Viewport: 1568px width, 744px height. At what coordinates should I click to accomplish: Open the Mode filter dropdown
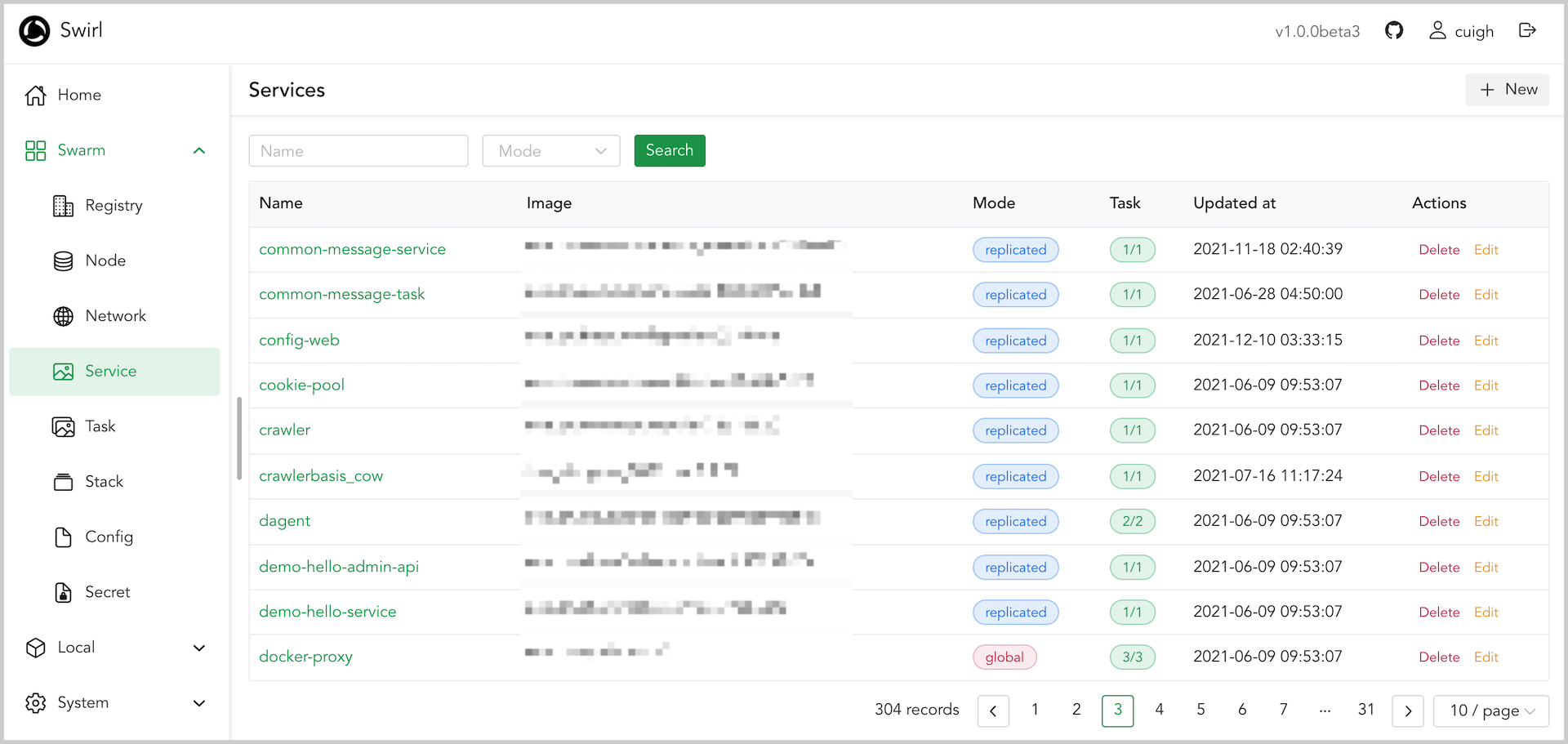(x=551, y=151)
